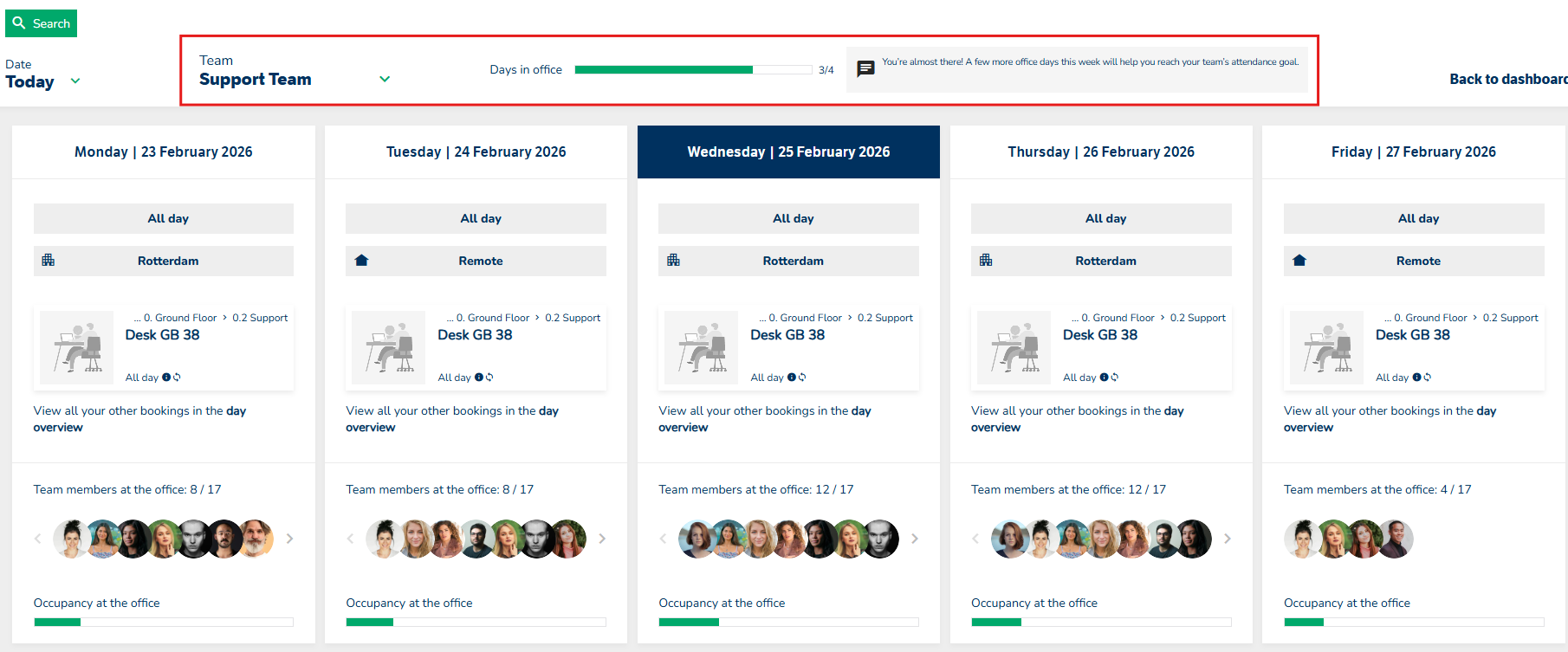Click the home icon in Friday's Remote row
This screenshot has height=652, width=1568.
1299,261
